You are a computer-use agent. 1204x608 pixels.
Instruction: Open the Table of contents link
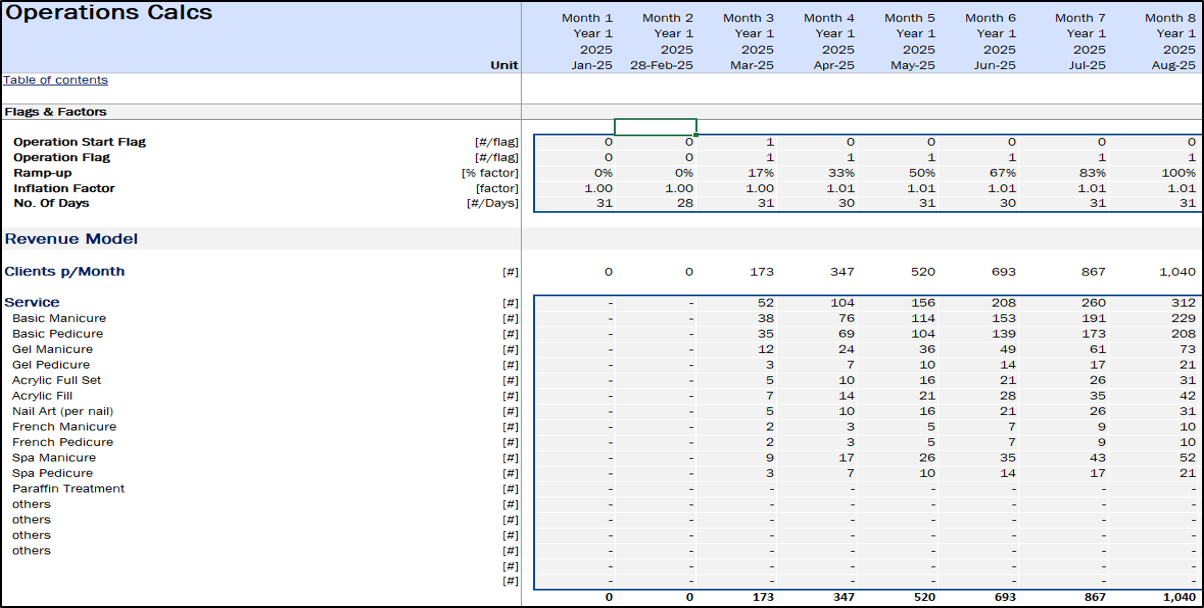[55, 80]
